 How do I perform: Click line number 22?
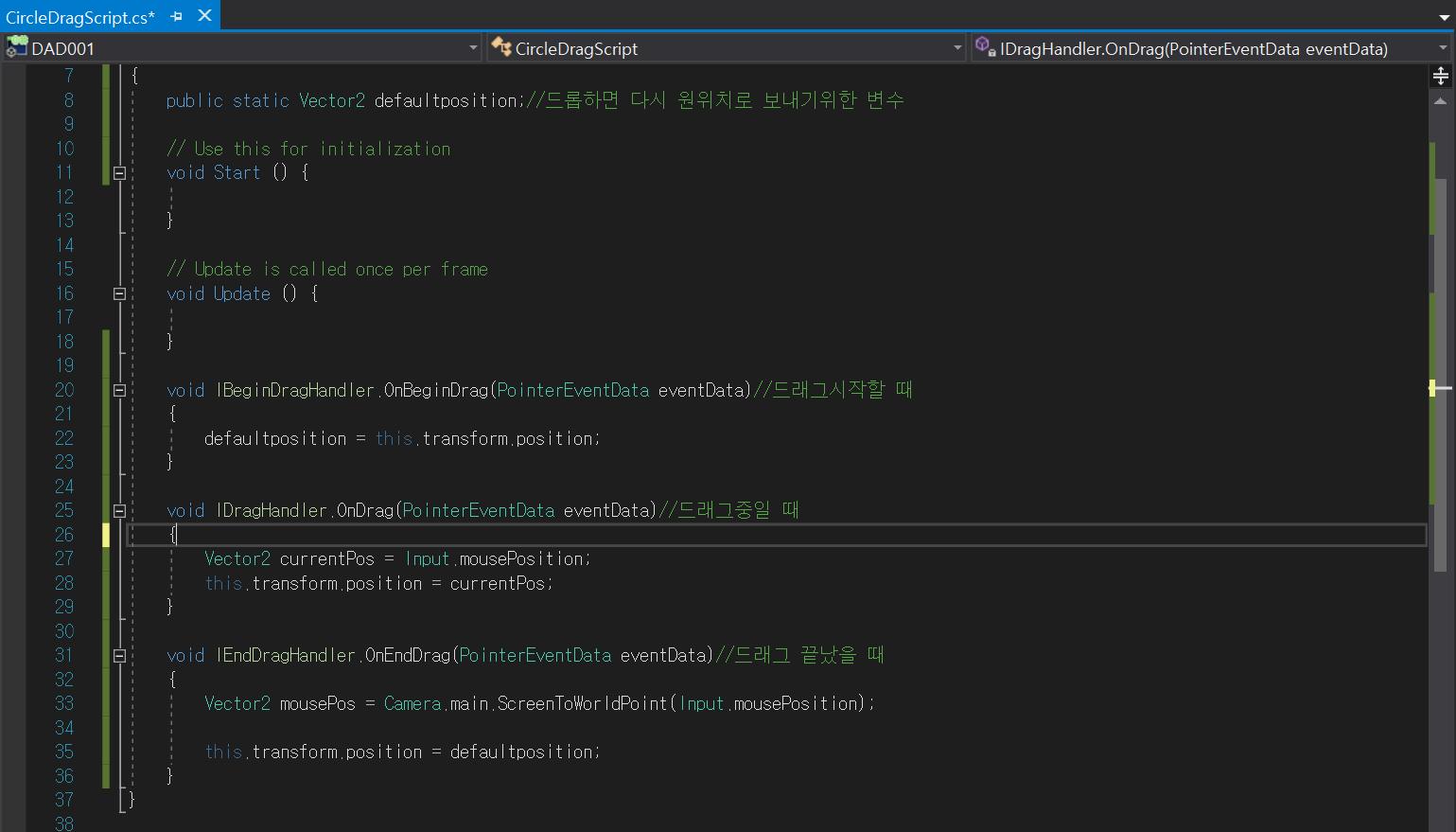(64, 438)
